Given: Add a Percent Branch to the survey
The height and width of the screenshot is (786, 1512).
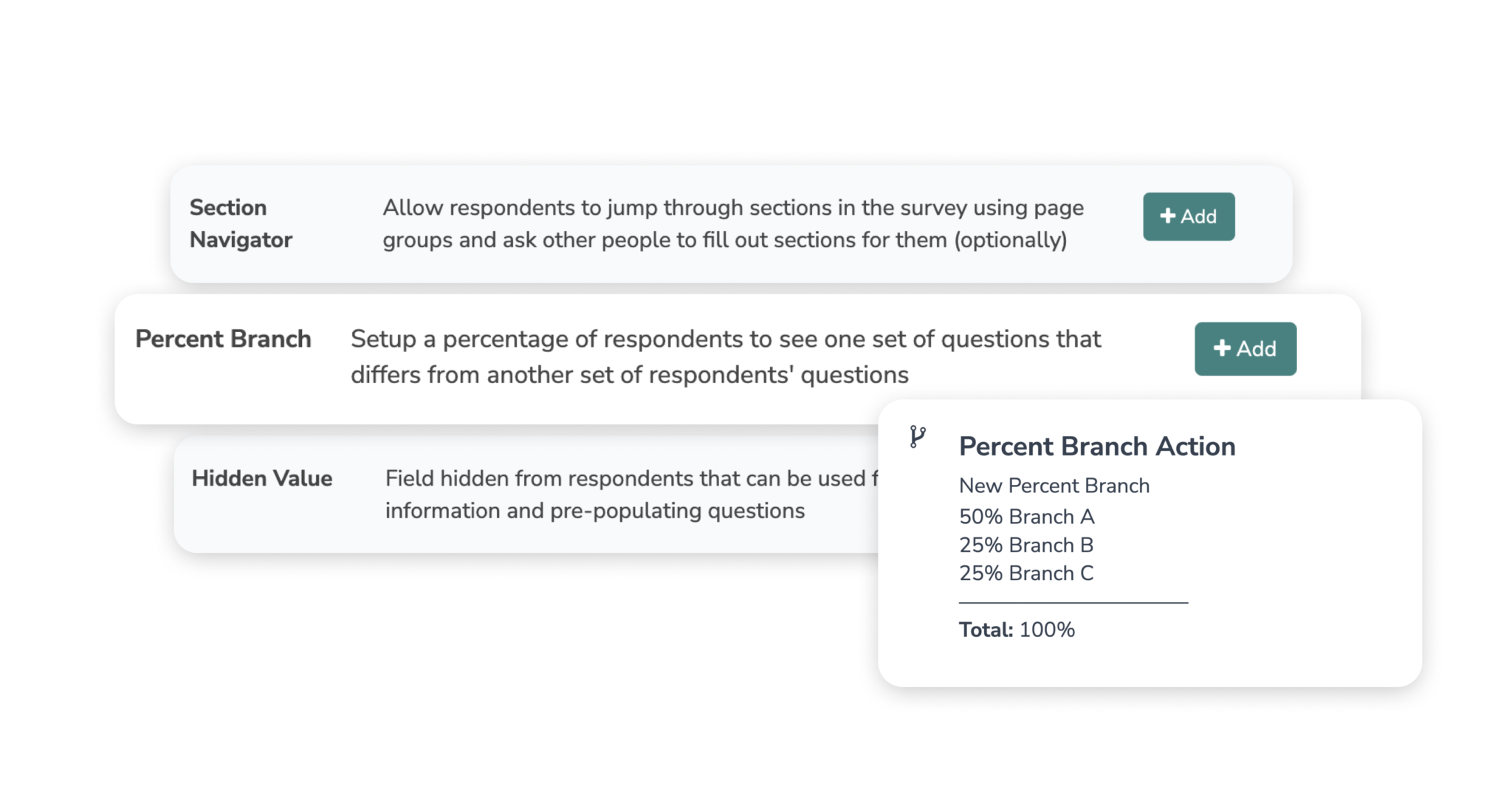Looking at the screenshot, I should [x=1245, y=348].
